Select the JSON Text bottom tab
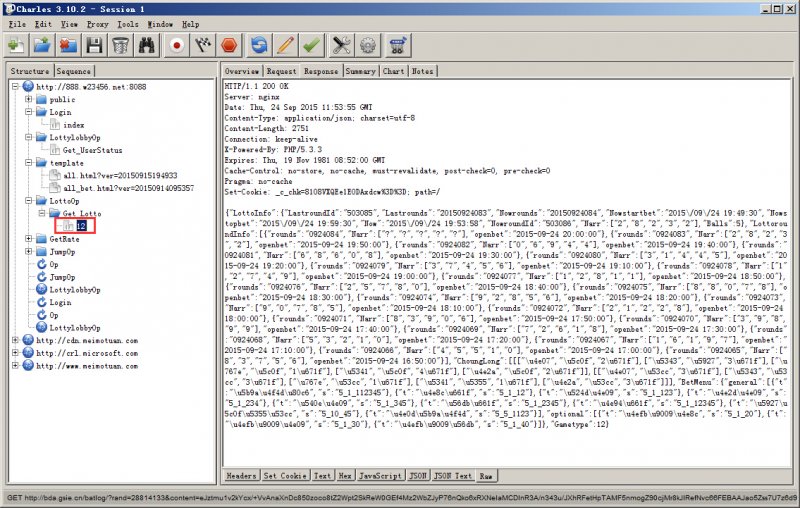The height and width of the screenshot is (508, 800). pyautogui.click(x=453, y=476)
